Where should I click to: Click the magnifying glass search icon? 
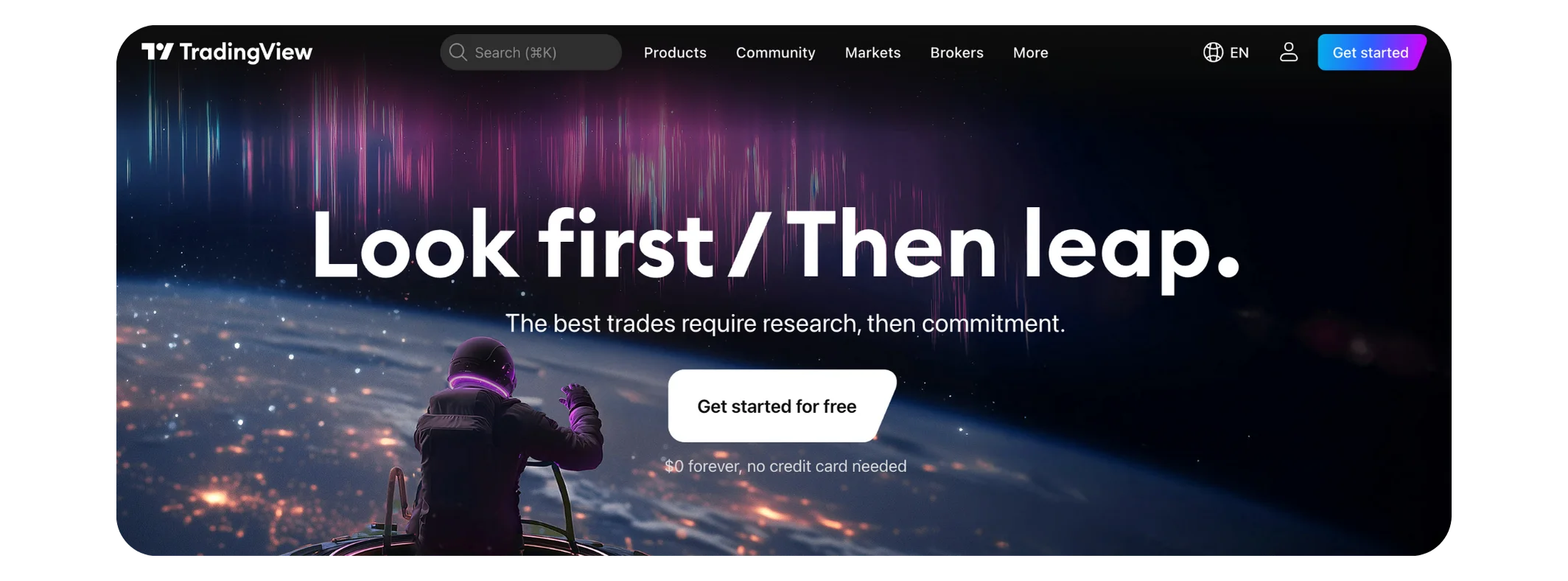coord(458,52)
